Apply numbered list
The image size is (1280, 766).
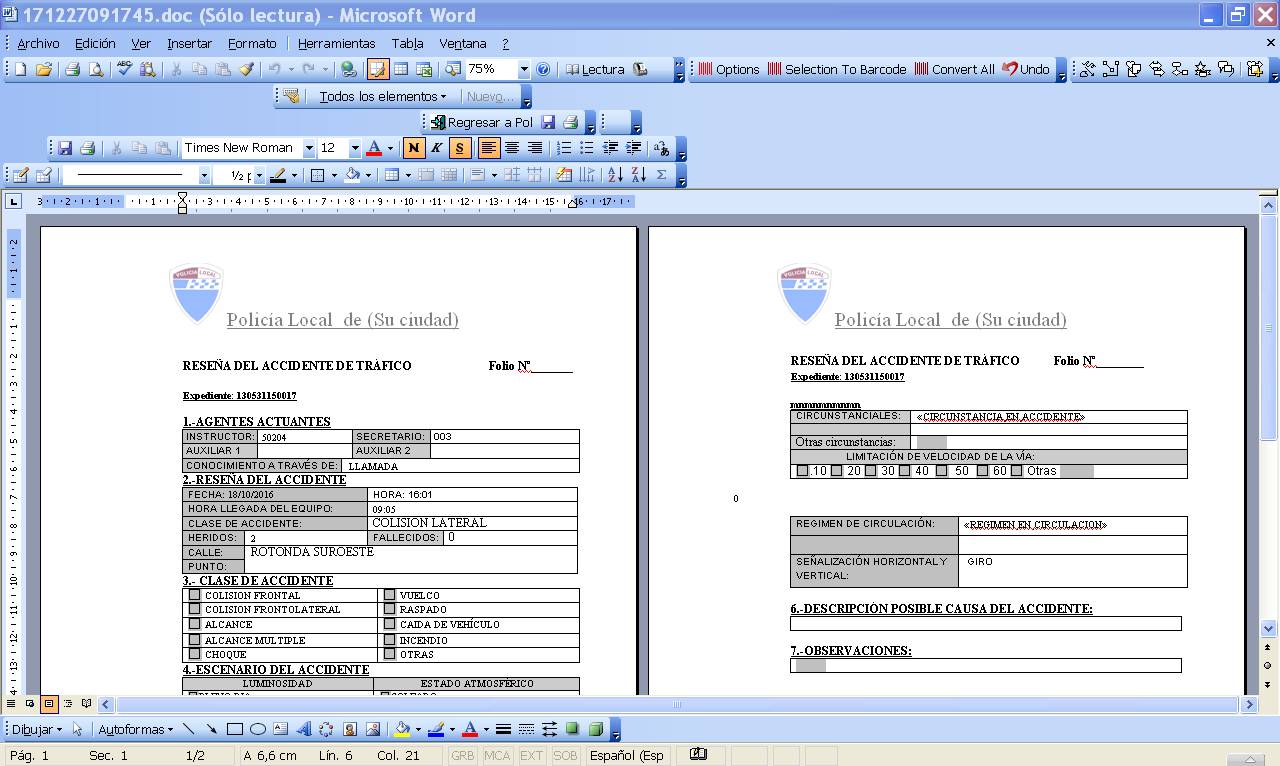pyautogui.click(x=563, y=148)
